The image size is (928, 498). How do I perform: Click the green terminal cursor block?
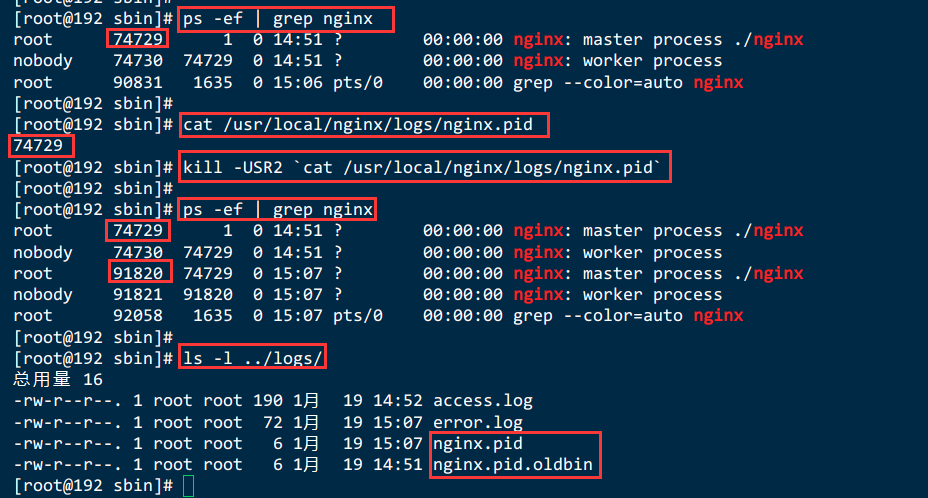[189, 486]
